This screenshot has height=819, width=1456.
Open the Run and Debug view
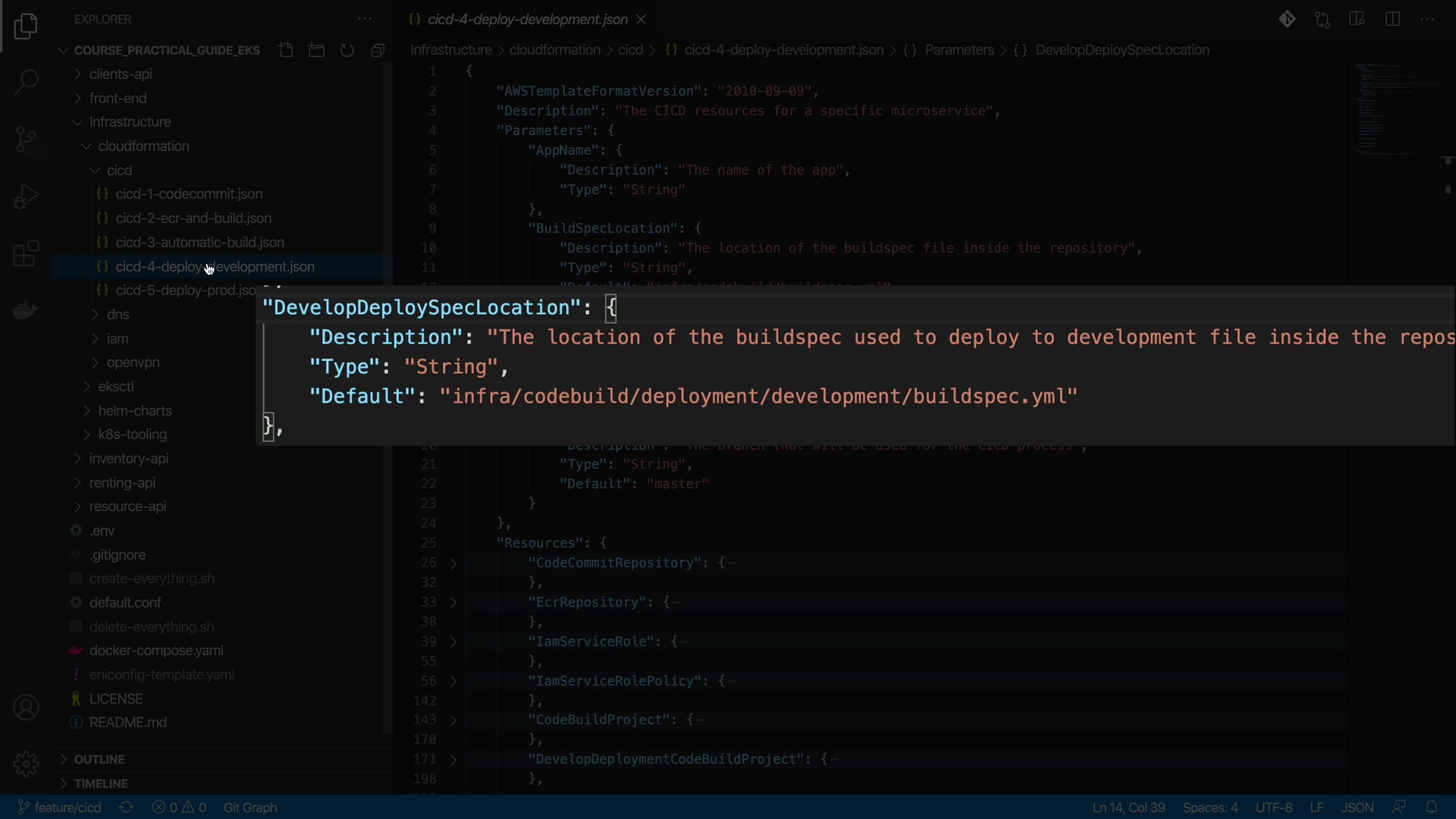click(x=26, y=196)
